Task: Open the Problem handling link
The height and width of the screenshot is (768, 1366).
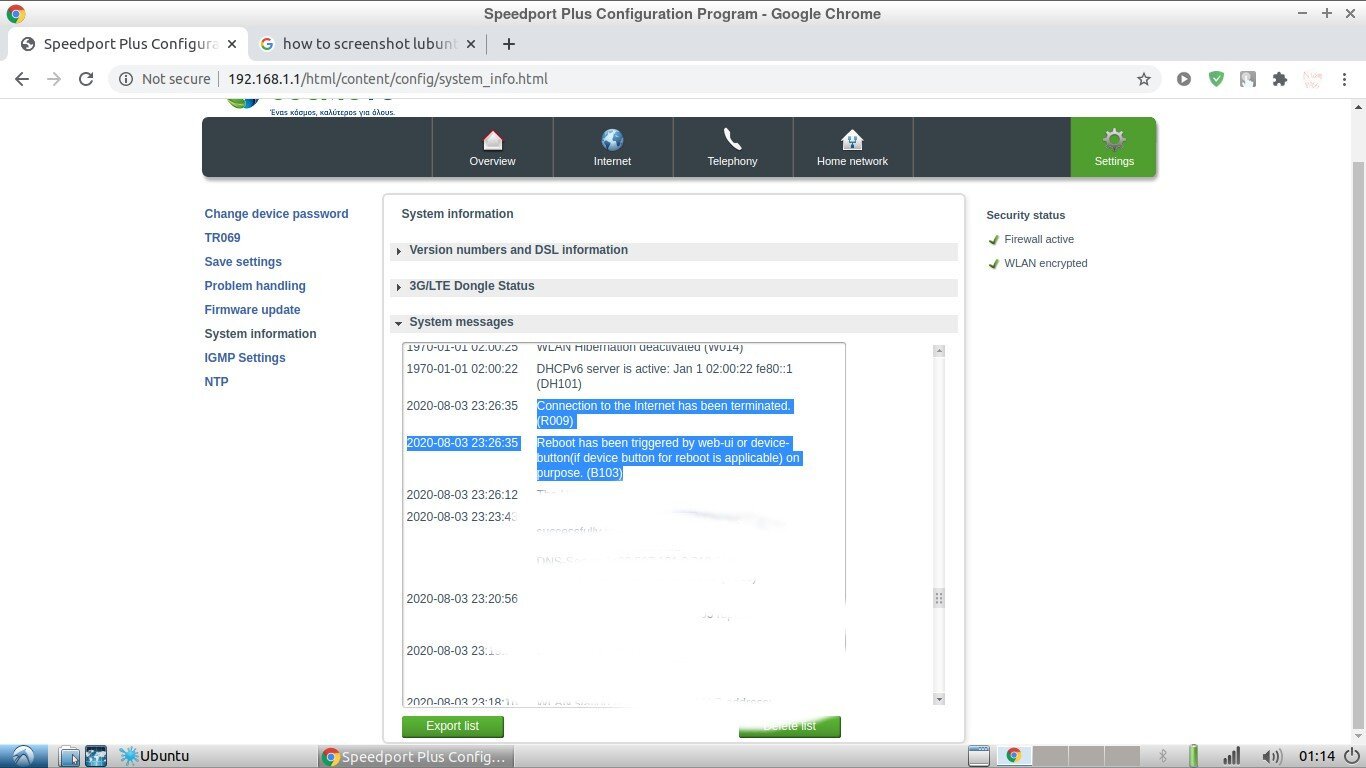Action: click(255, 286)
